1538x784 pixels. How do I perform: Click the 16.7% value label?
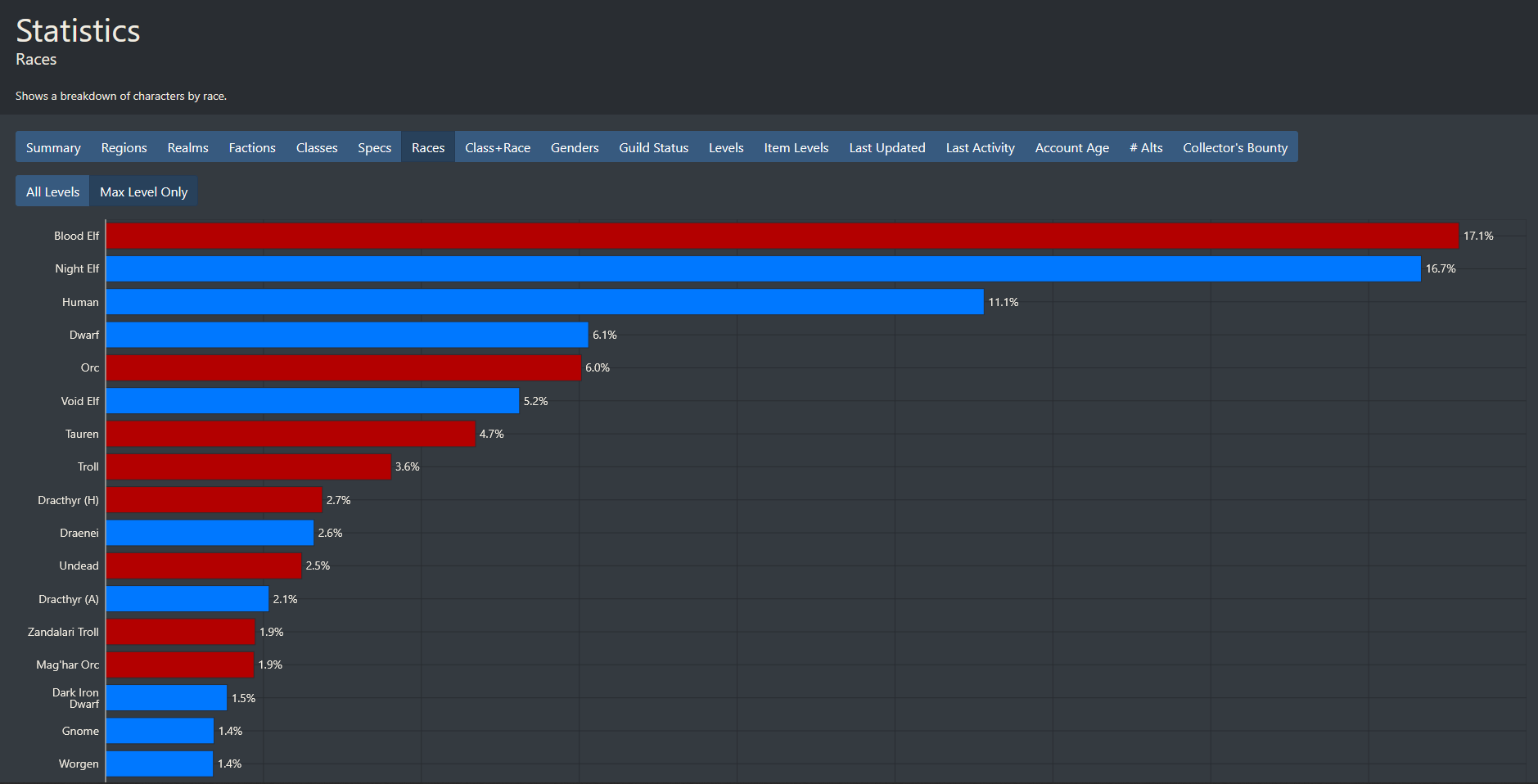[1441, 268]
